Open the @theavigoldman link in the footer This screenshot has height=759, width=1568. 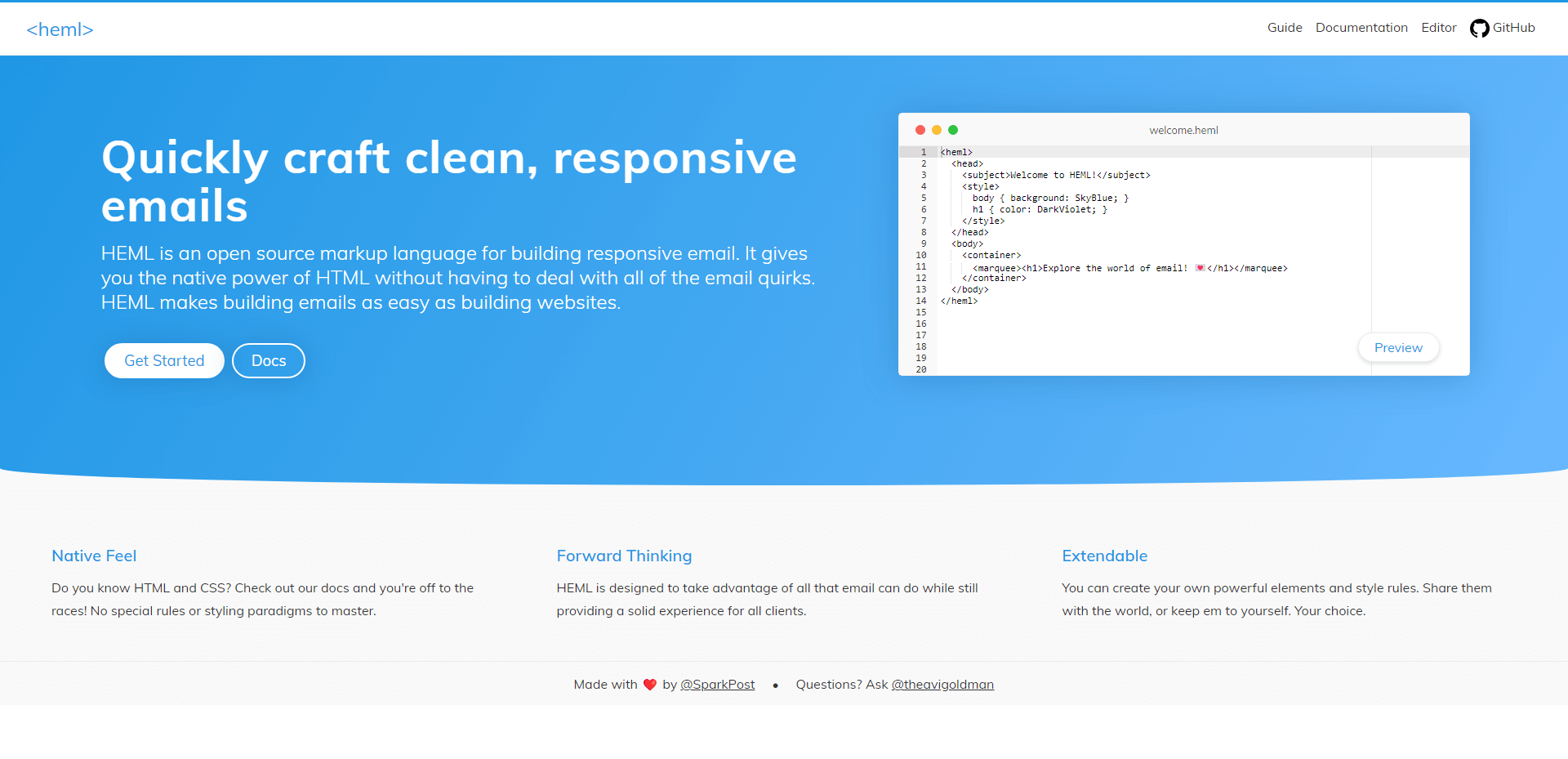tap(942, 685)
